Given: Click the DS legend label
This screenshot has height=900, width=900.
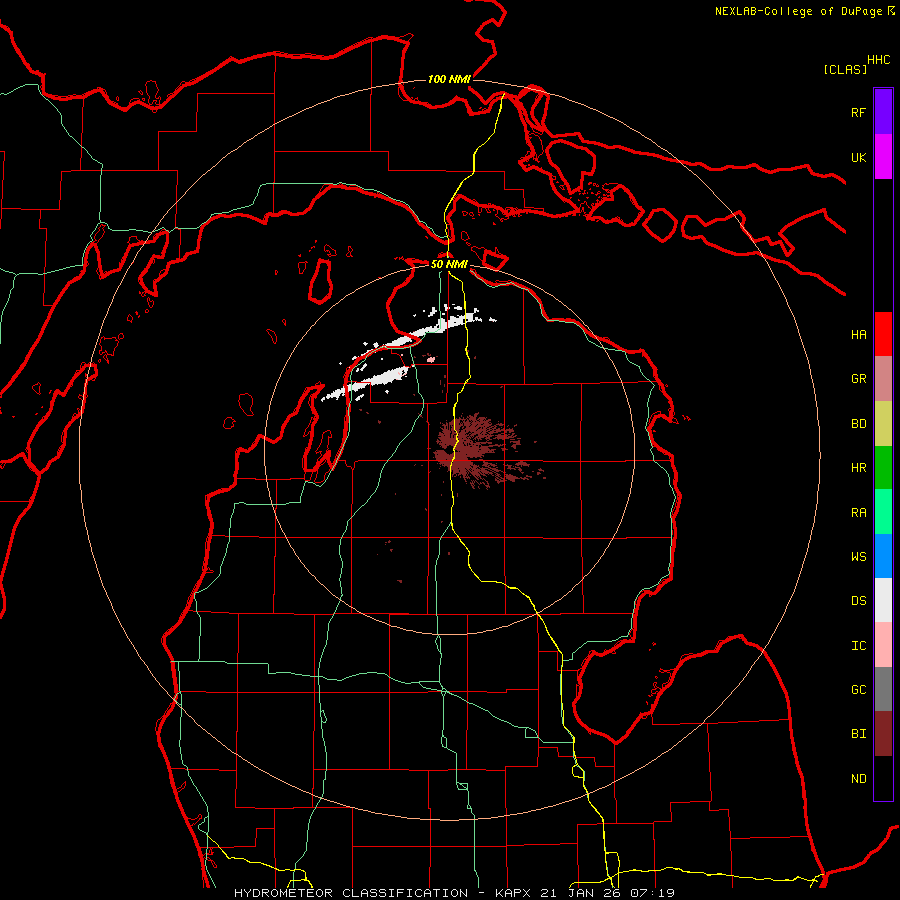Looking at the screenshot, I should pos(858,601).
